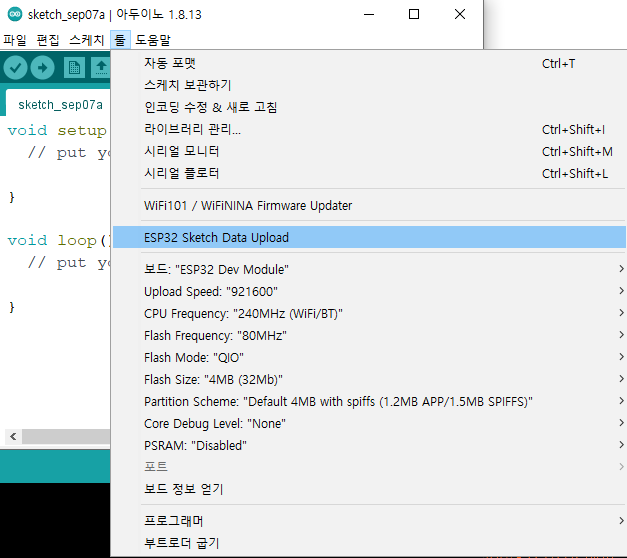
Task: Select 자동 포맷 menu entry
Action: [x=369, y=63]
